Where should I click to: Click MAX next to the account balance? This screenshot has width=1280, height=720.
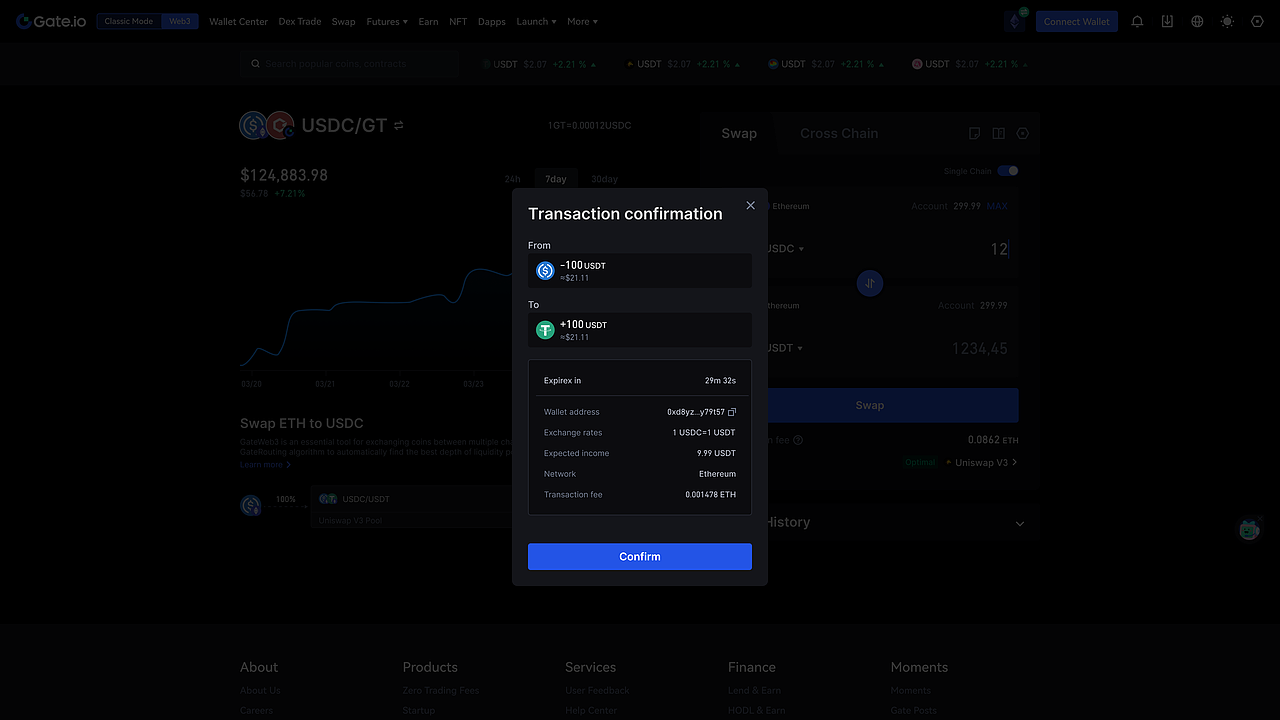point(997,206)
